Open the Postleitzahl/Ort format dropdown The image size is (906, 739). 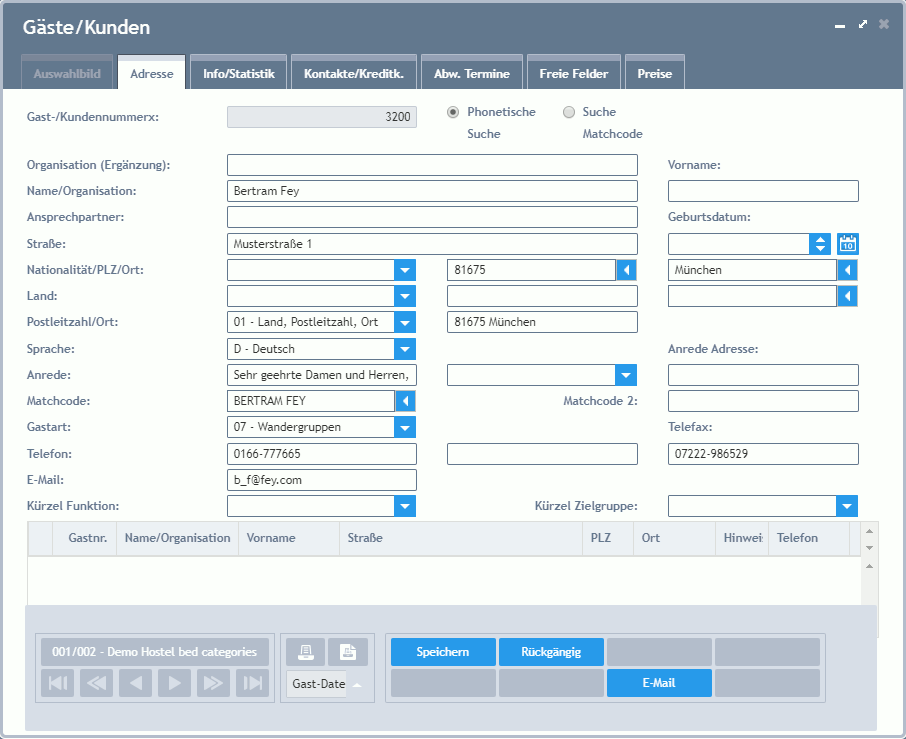point(405,322)
